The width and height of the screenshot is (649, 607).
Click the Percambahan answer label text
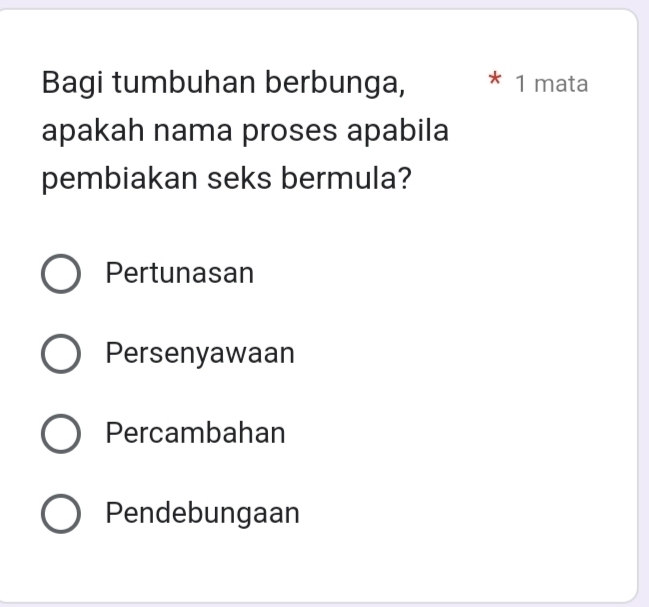(196, 433)
